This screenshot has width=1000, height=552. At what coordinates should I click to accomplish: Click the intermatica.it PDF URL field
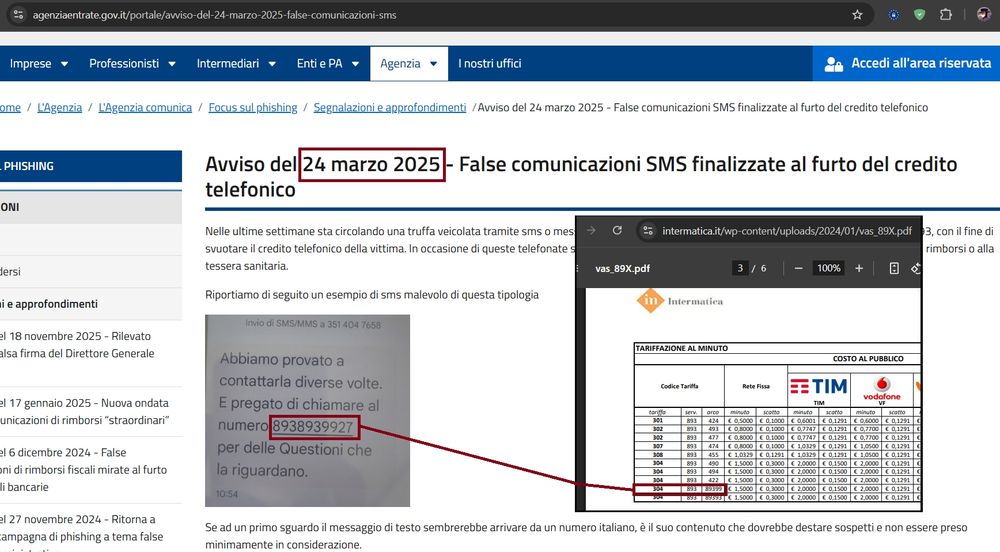[x=786, y=231]
